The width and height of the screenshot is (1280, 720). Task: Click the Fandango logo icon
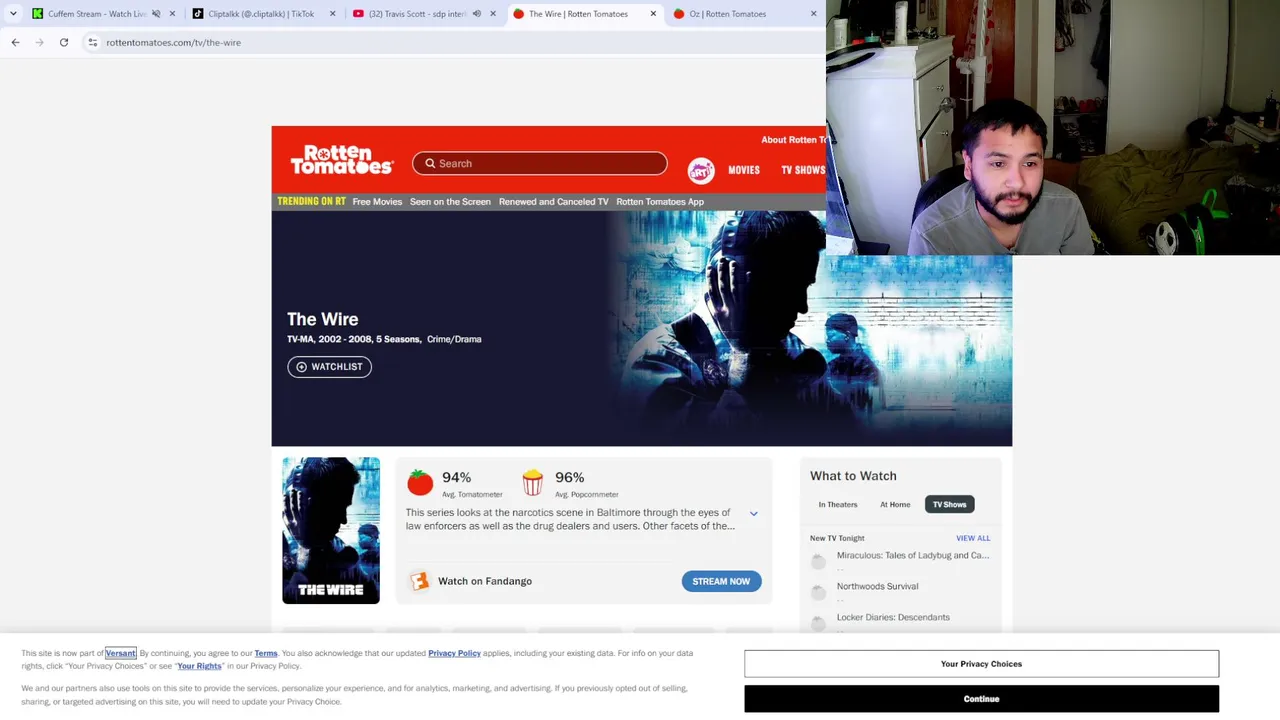coord(420,581)
